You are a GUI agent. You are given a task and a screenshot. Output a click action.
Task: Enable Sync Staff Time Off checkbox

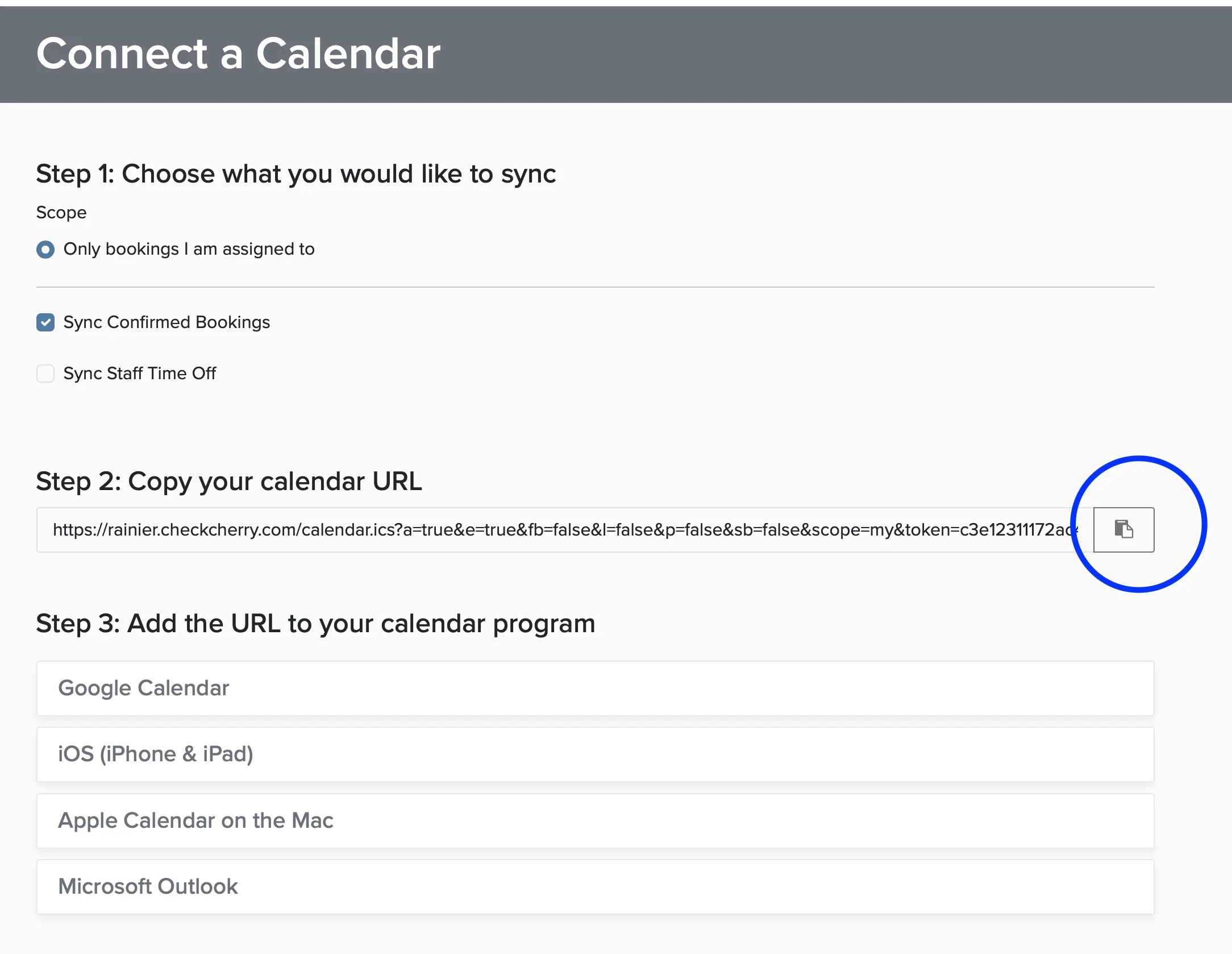45,374
